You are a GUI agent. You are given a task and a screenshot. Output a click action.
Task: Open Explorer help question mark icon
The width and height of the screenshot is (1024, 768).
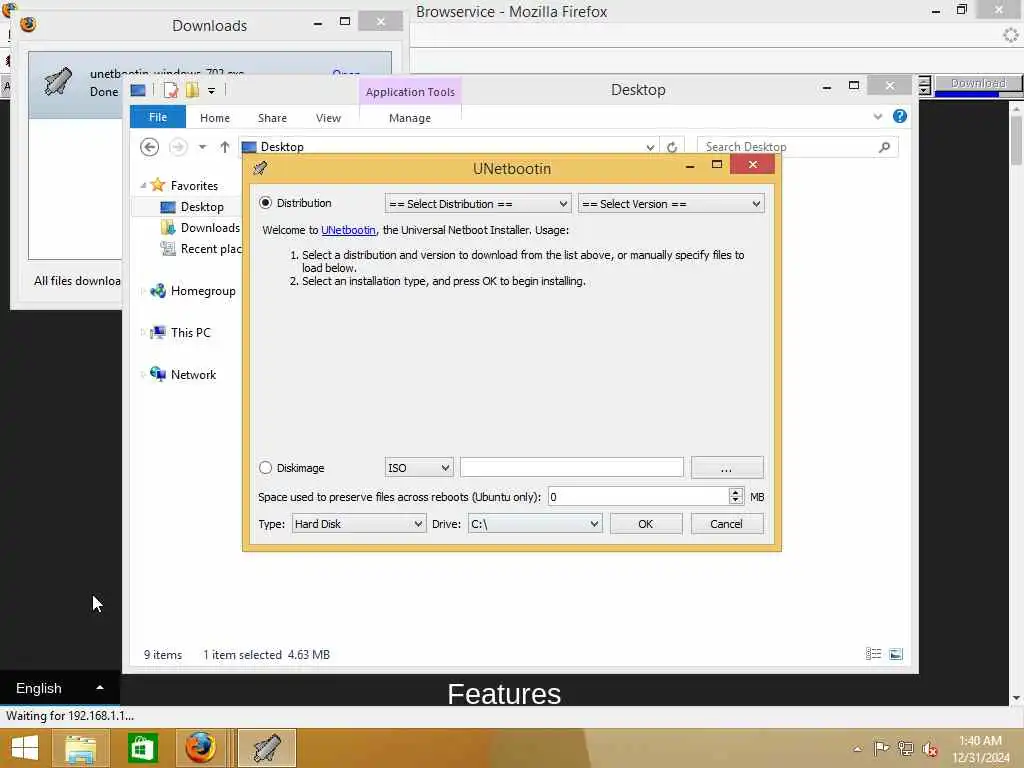900,116
